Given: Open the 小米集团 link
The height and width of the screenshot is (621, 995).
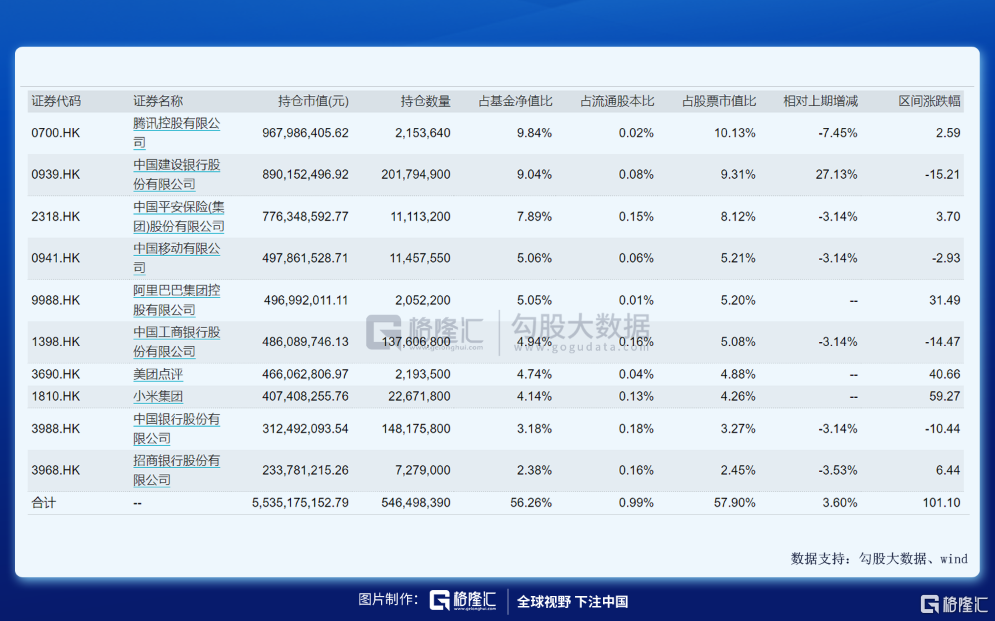Looking at the screenshot, I should click(158, 396).
